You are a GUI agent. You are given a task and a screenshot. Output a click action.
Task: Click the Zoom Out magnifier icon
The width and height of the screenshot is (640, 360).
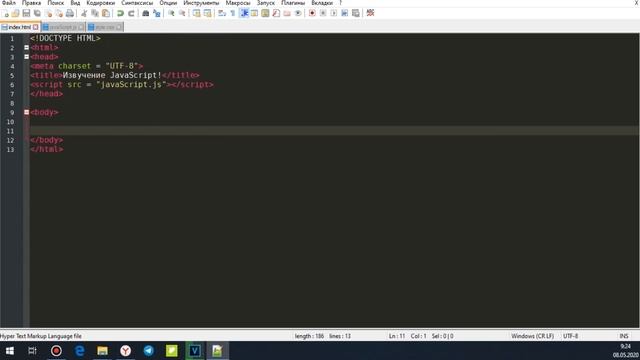(182, 13)
